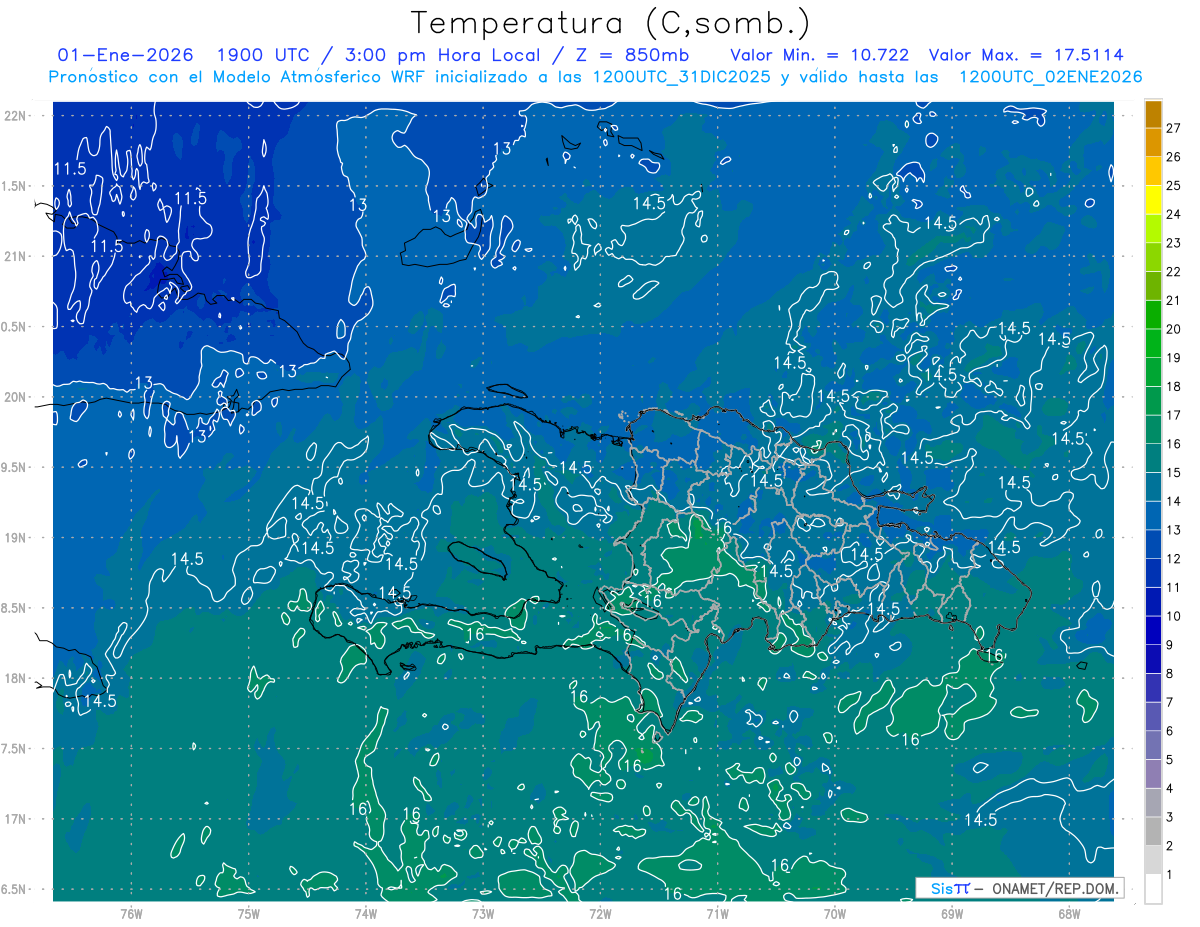The width and height of the screenshot is (1200, 927).
Task: Click the color scale label 12
Action: click(1173, 558)
